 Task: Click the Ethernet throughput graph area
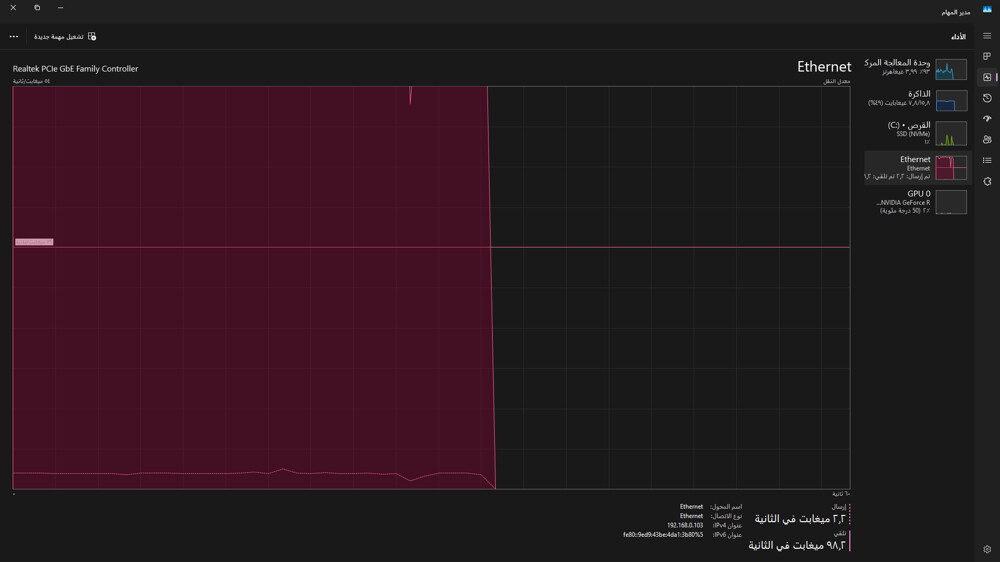(x=431, y=288)
